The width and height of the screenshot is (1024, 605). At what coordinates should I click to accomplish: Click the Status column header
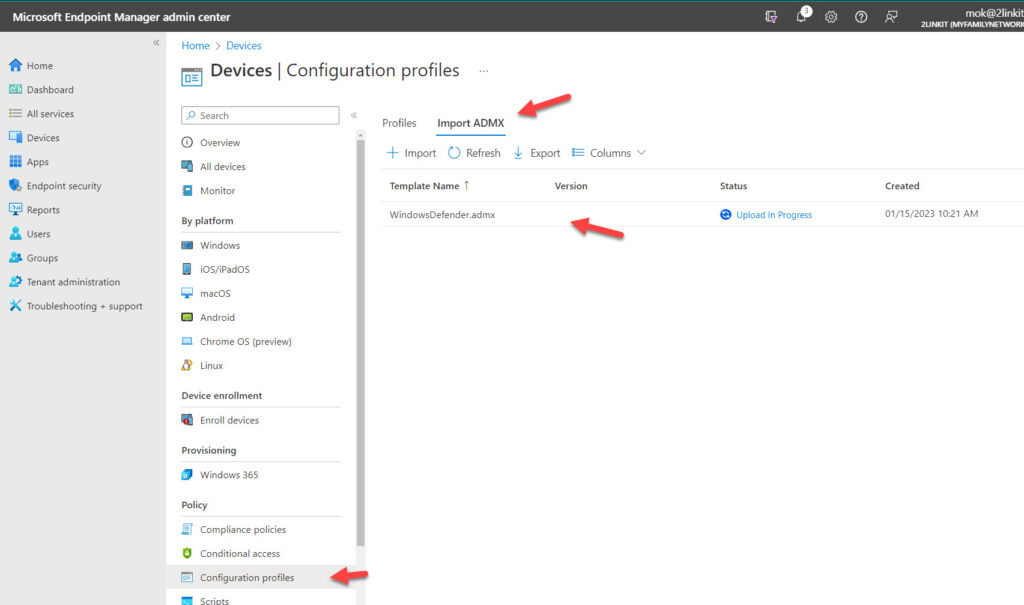733,186
